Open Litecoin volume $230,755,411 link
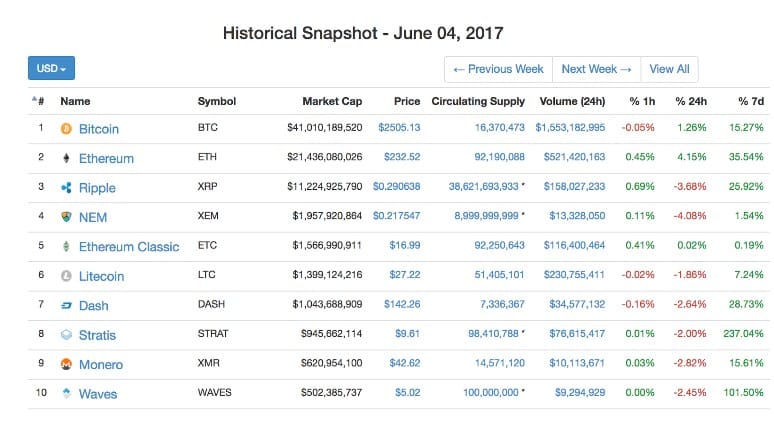 574,275
